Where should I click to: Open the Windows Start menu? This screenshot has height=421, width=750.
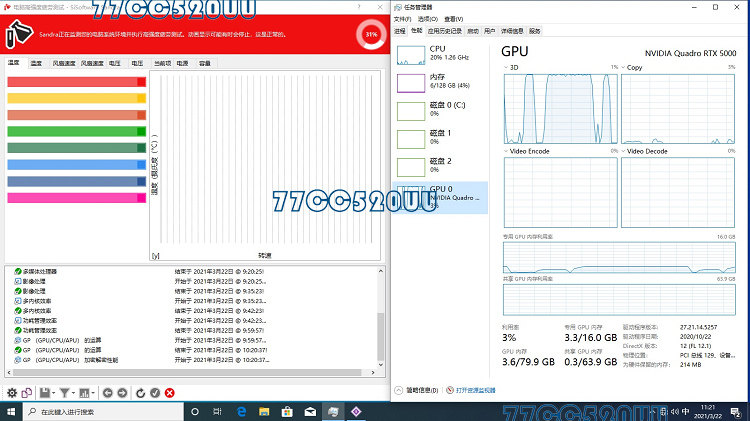[x=11, y=411]
